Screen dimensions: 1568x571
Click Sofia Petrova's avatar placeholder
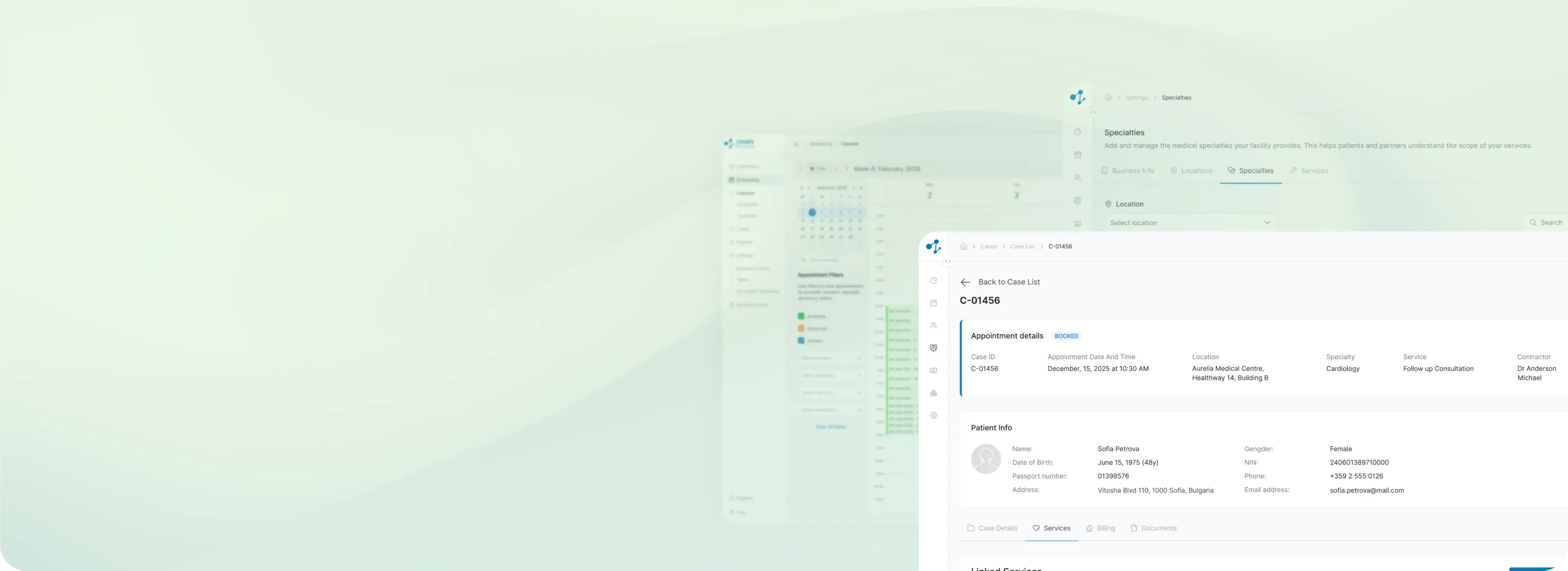(x=986, y=459)
